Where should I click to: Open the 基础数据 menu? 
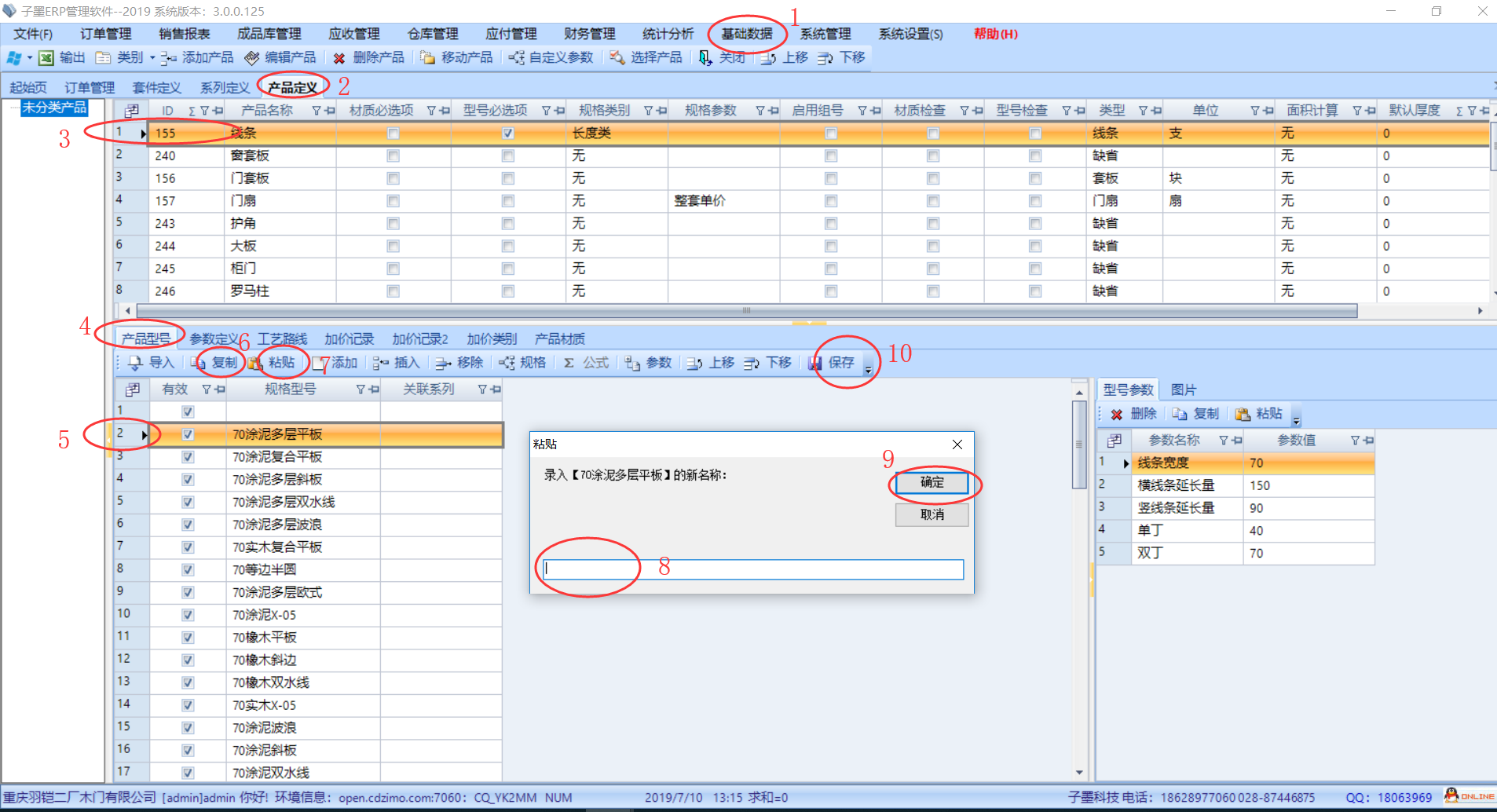[746, 34]
